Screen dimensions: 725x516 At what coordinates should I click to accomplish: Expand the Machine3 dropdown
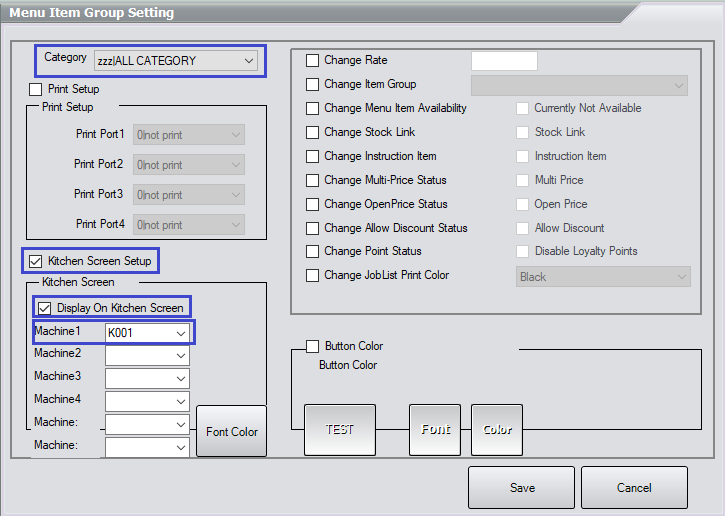coord(147,378)
